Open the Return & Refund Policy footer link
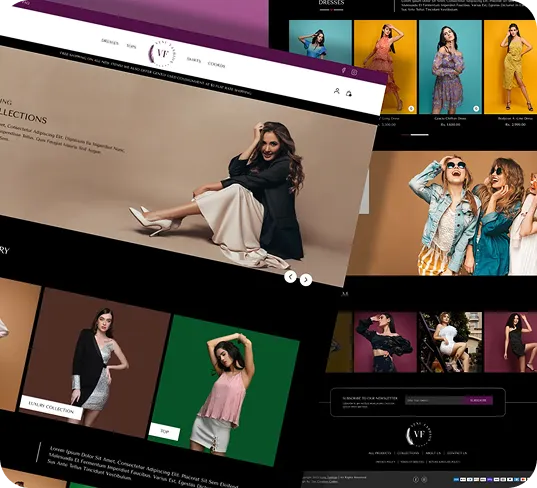This screenshot has height=488, width=537. 445,462
